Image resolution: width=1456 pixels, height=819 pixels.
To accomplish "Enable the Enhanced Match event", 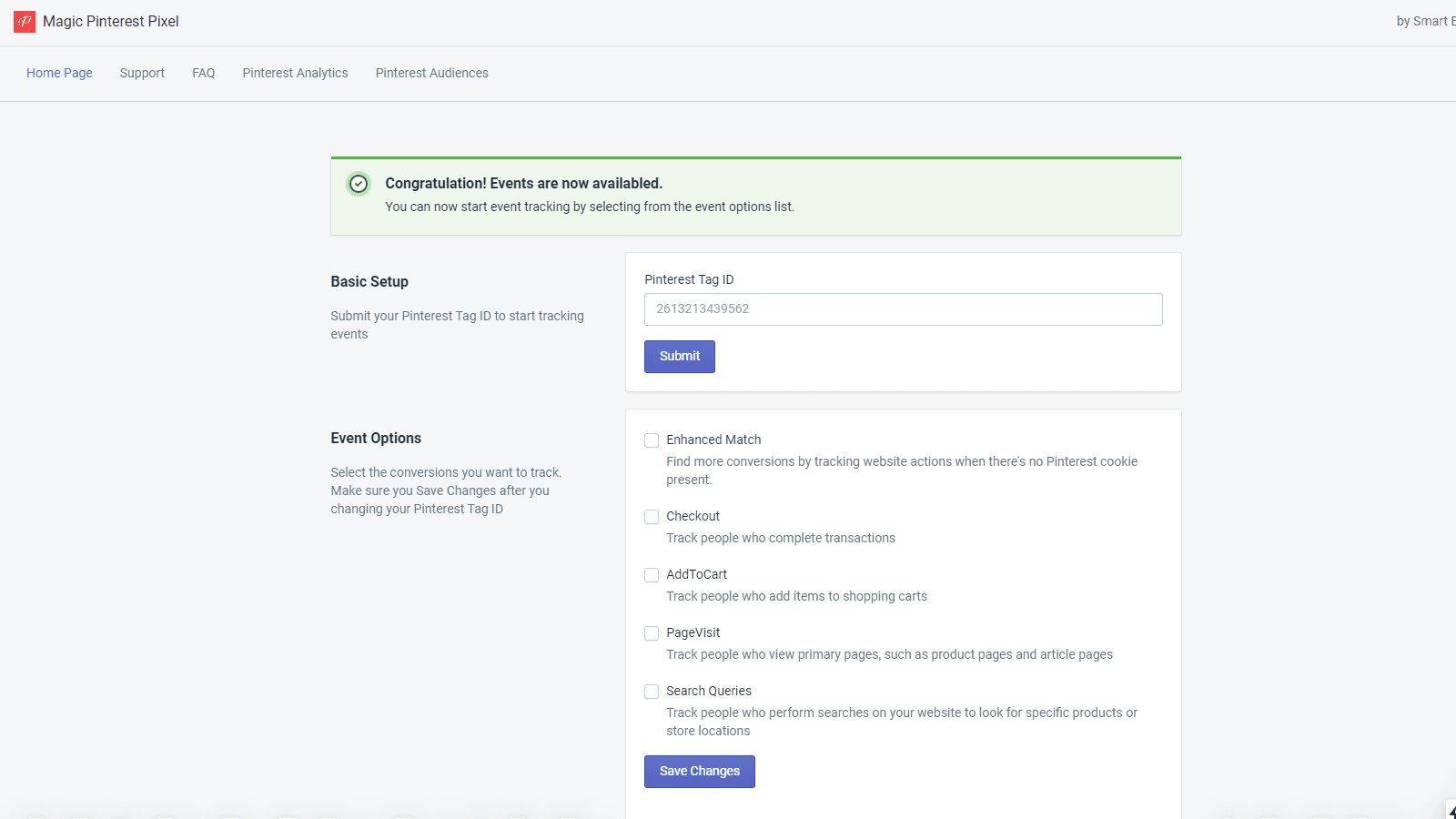I will pyautogui.click(x=652, y=440).
